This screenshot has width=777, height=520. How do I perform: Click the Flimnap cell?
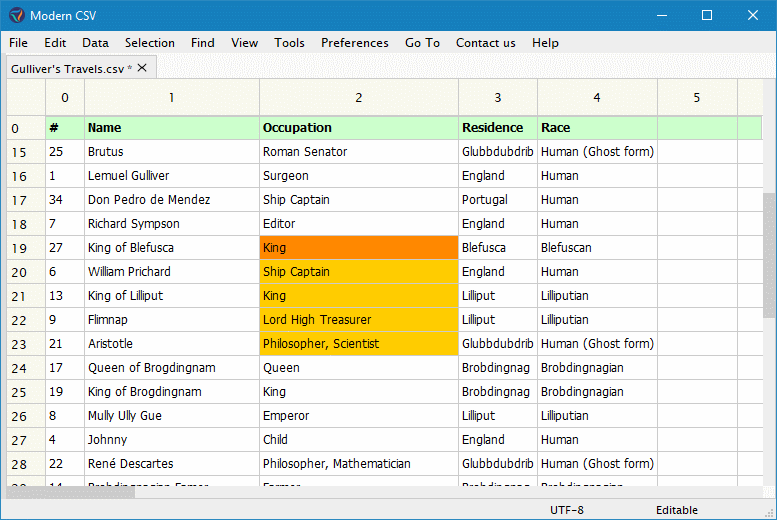(x=172, y=320)
